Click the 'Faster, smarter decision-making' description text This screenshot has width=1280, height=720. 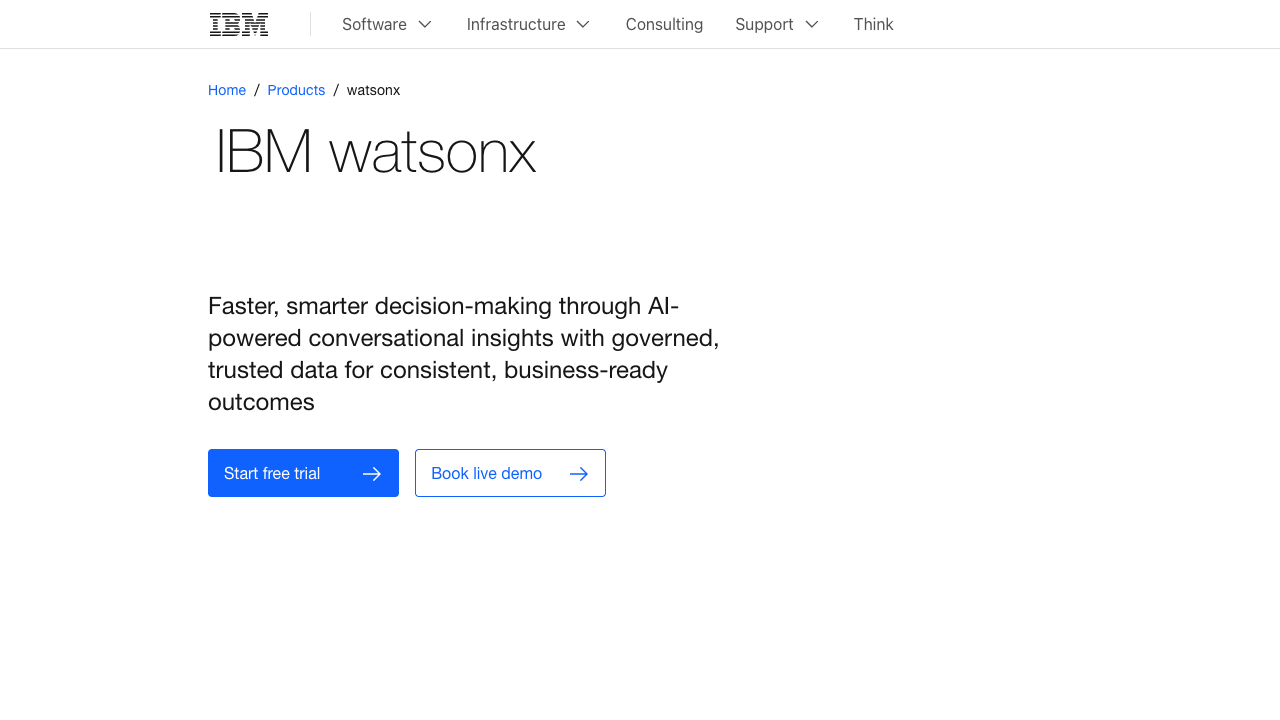click(464, 353)
